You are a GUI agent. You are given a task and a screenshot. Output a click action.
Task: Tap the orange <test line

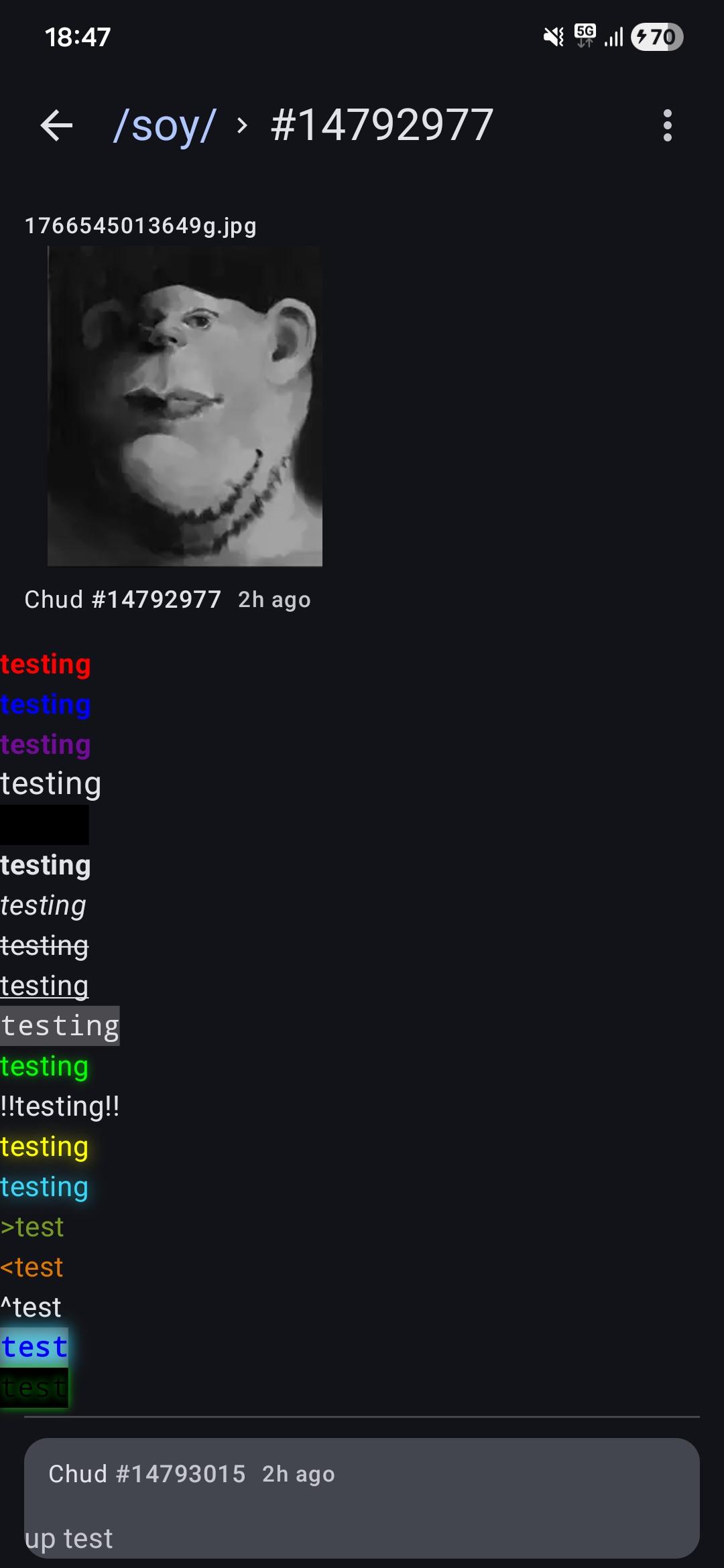[32, 1267]
